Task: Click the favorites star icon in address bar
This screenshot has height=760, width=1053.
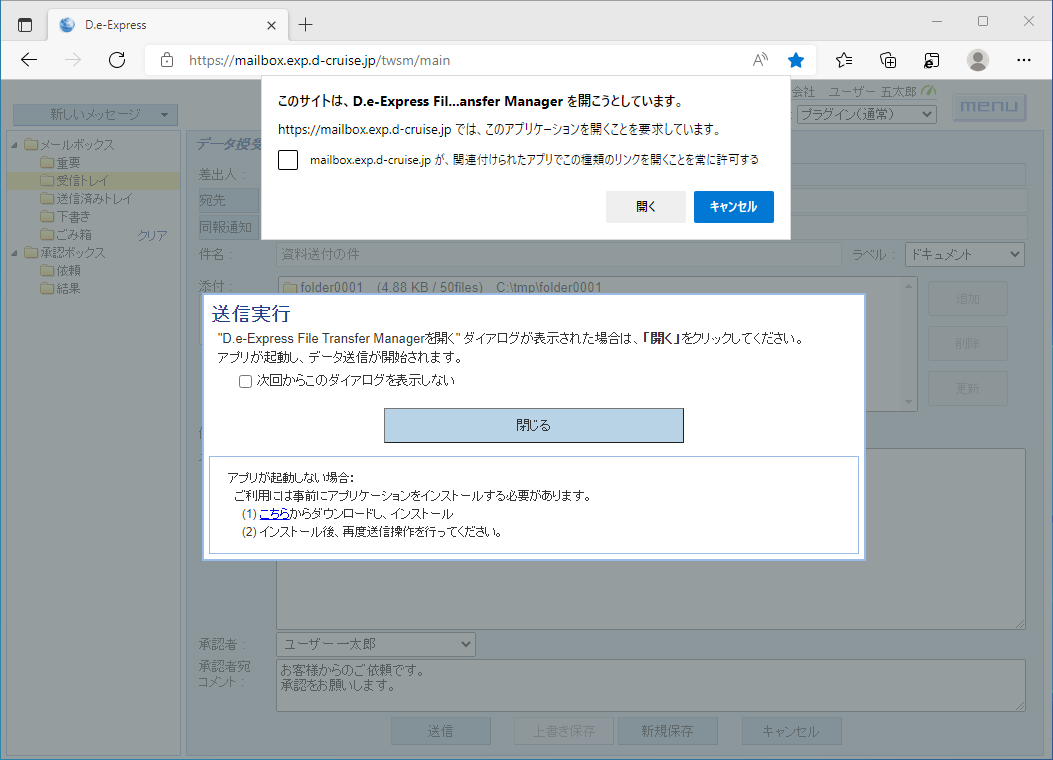Action: point(796,60)
